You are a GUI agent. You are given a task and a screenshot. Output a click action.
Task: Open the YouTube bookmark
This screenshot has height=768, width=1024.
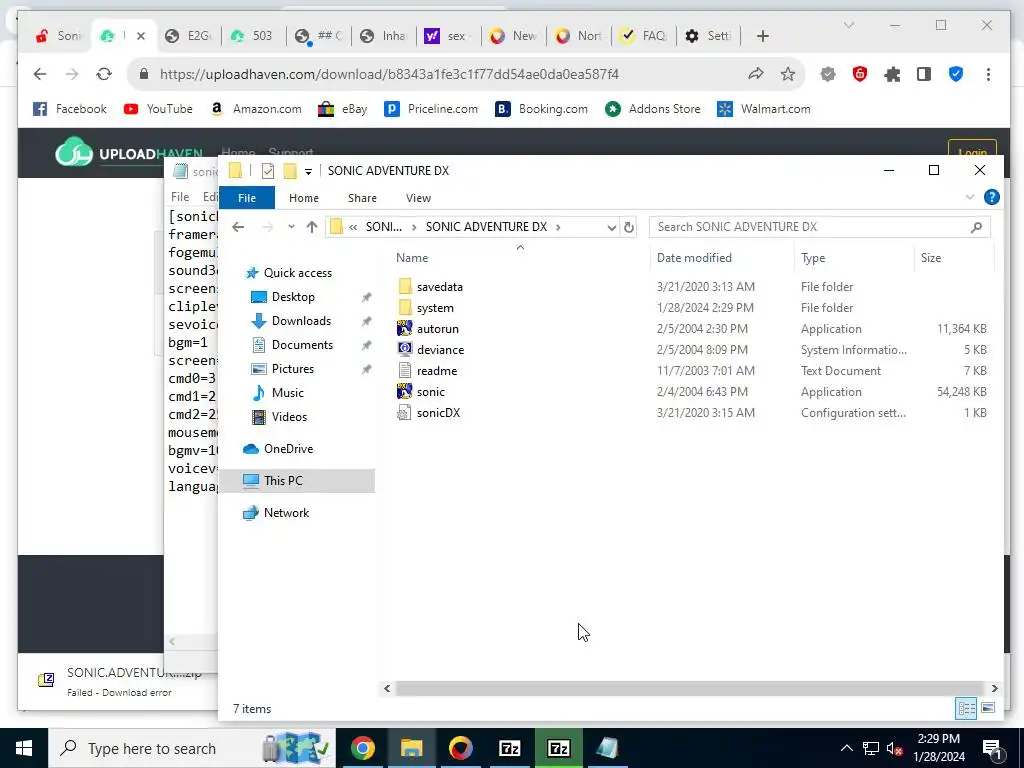[x=158, y=109]
